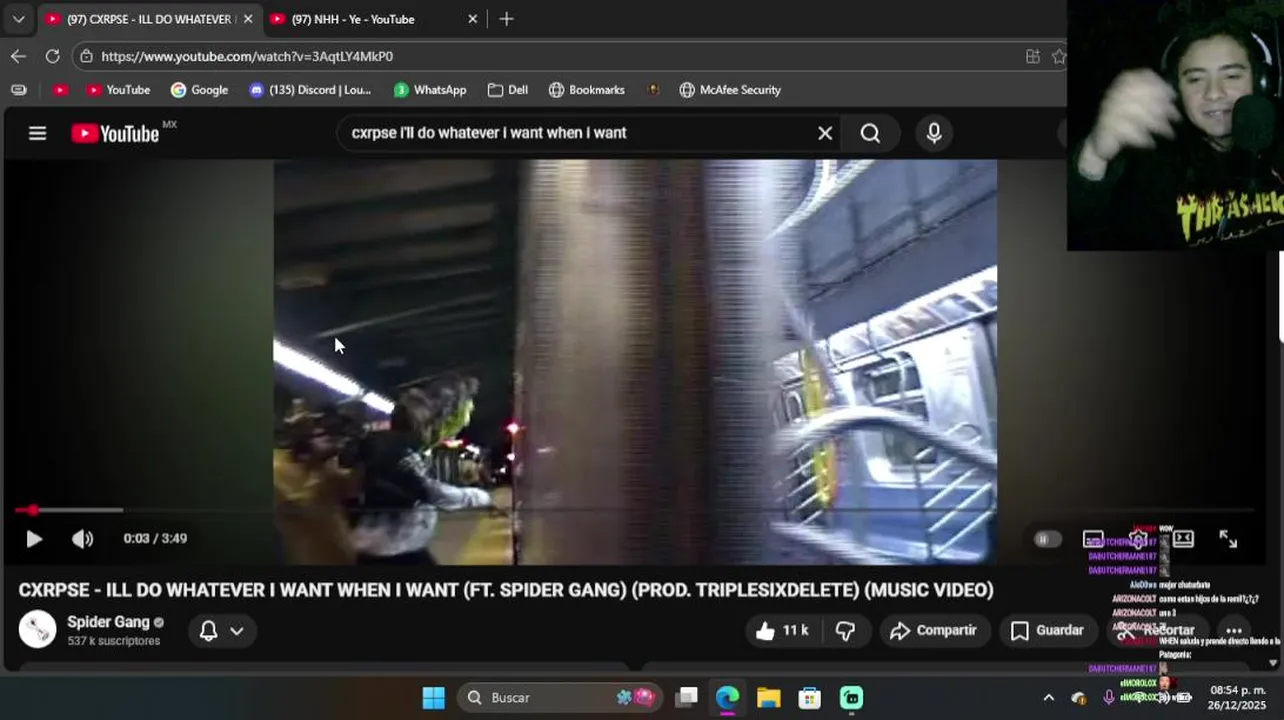Open the small icon bookmark before McAfee

click(x=653, y=90)
